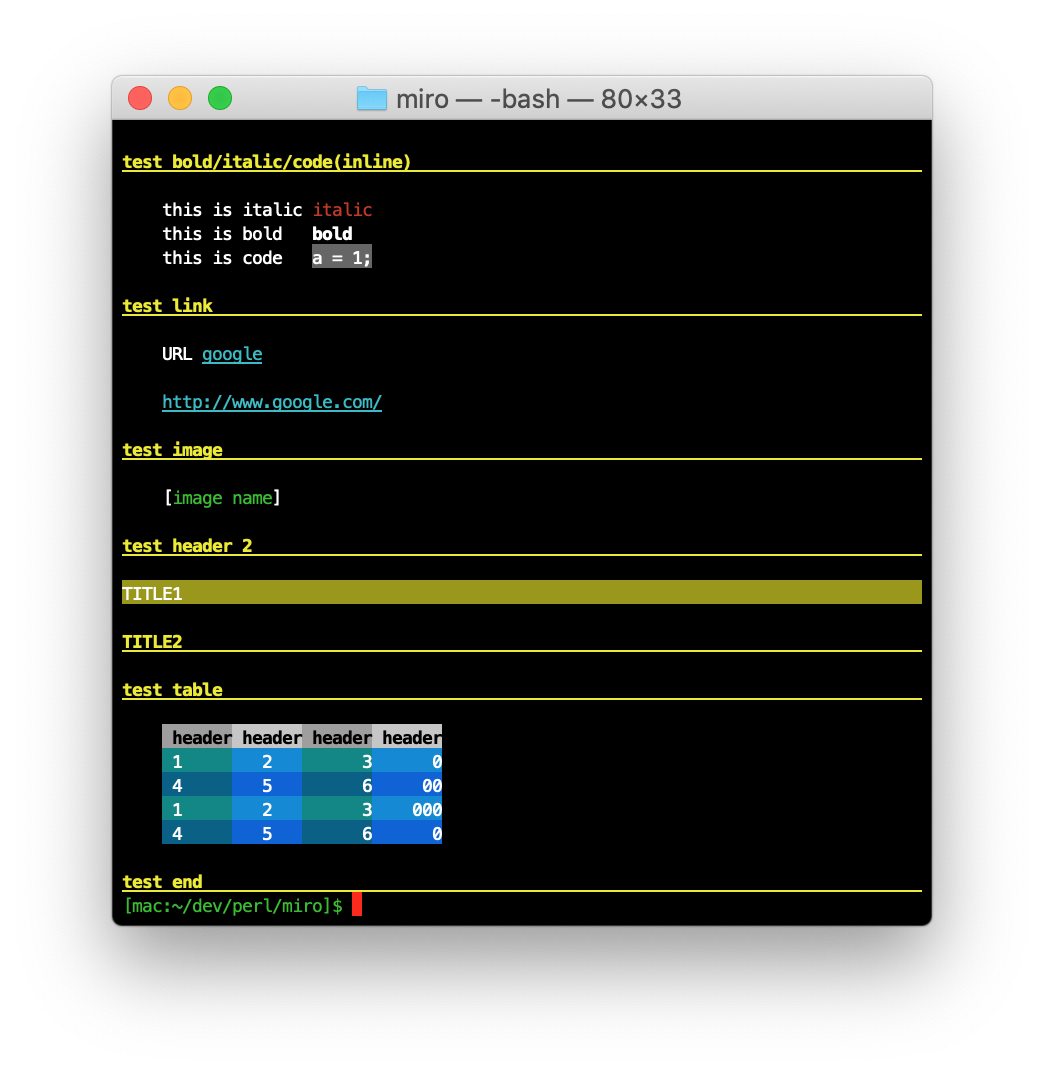Click the 'test table' heading
This screenshot has width=1044, height=1074.
pyautogui.click(x=173, y=690)
